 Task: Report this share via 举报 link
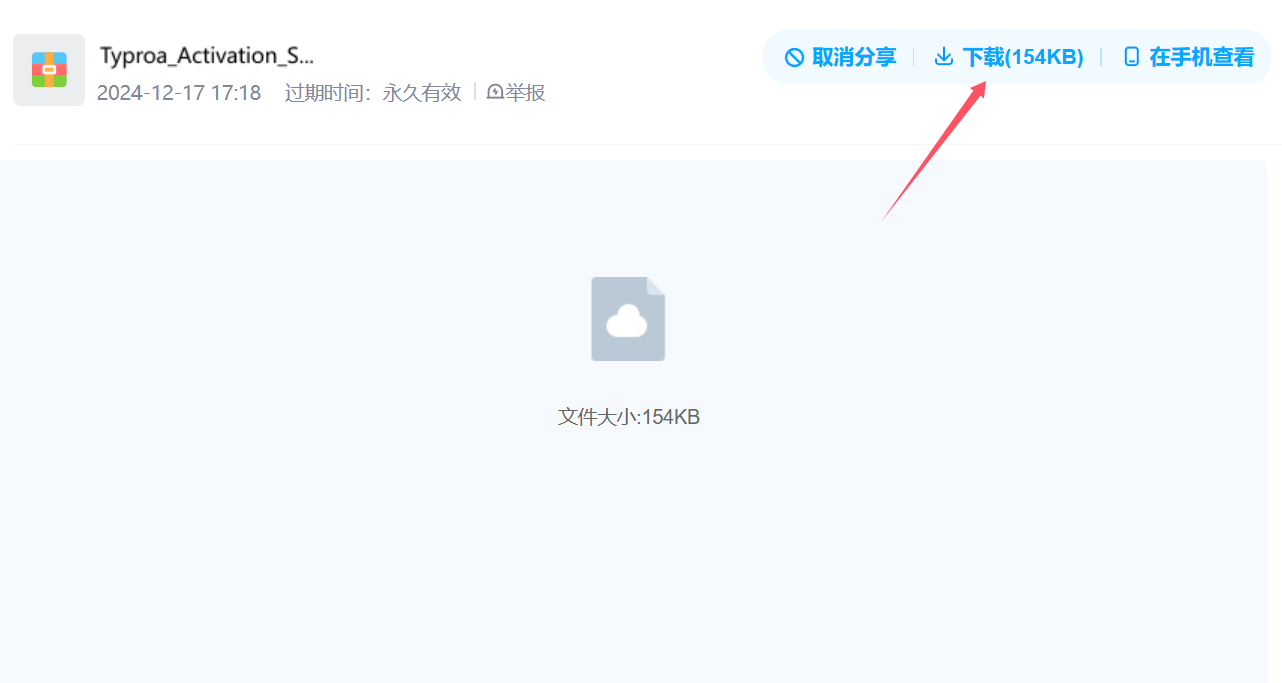coord(525,93)
